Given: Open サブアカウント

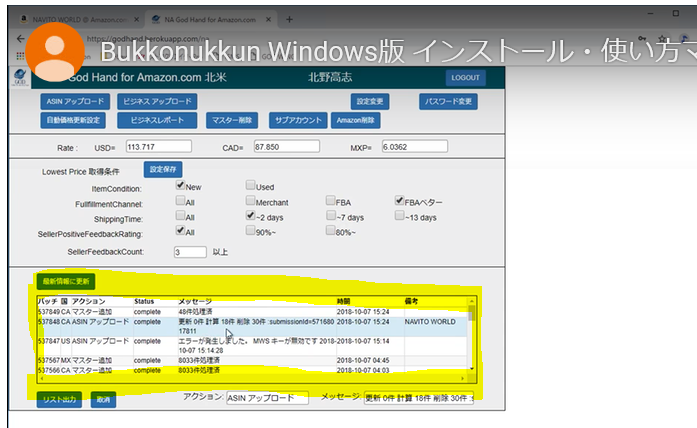Looking at the screenshot, I should pyautogui.click(x=298, y=120).
